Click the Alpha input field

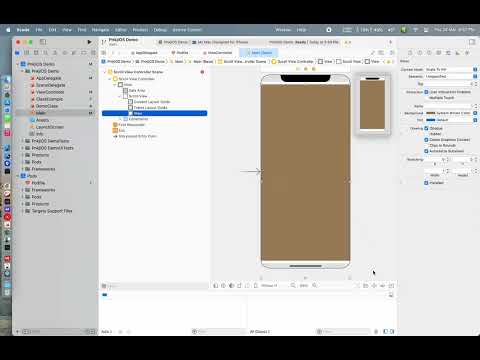coord(449,106)
